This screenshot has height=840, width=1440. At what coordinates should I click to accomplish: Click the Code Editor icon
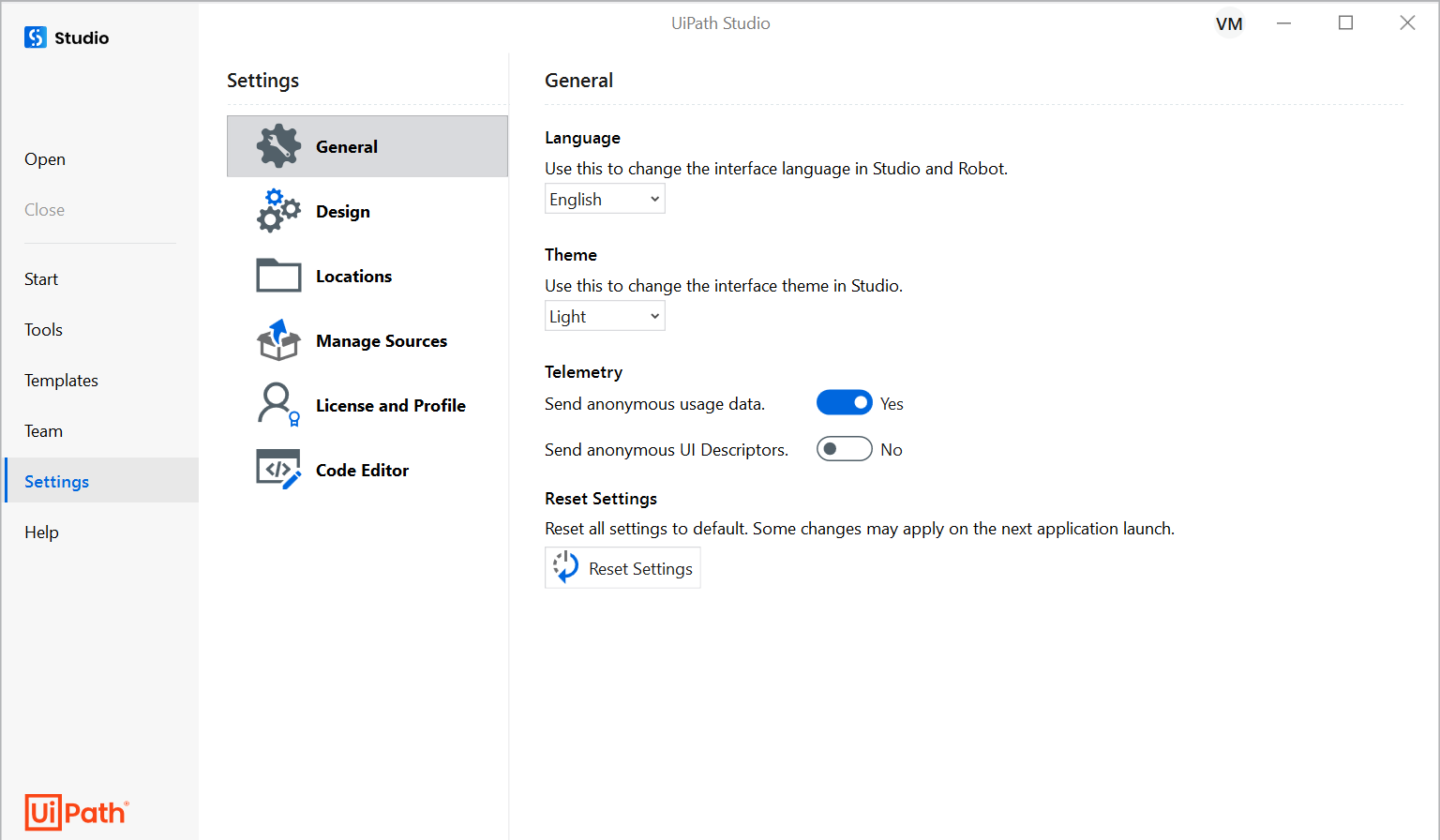(x=278, y=469)
